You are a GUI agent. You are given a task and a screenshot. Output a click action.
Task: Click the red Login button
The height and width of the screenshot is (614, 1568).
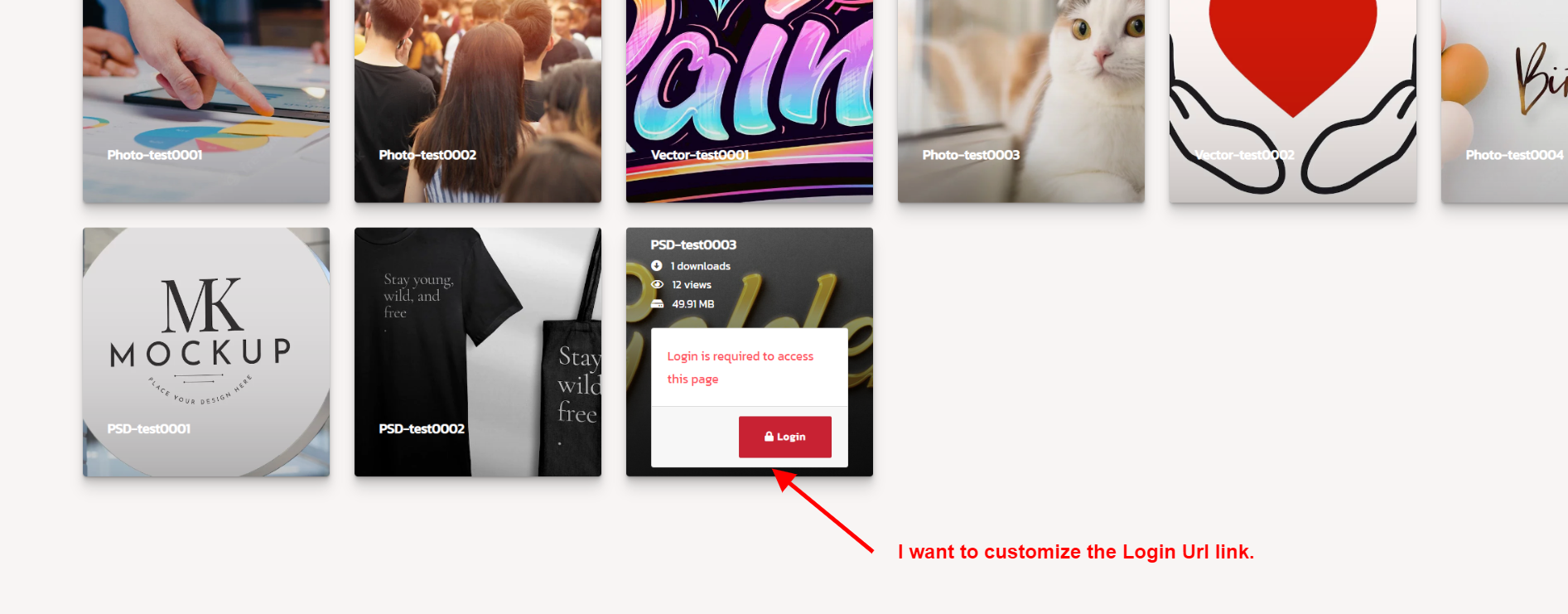pos(785,437)
